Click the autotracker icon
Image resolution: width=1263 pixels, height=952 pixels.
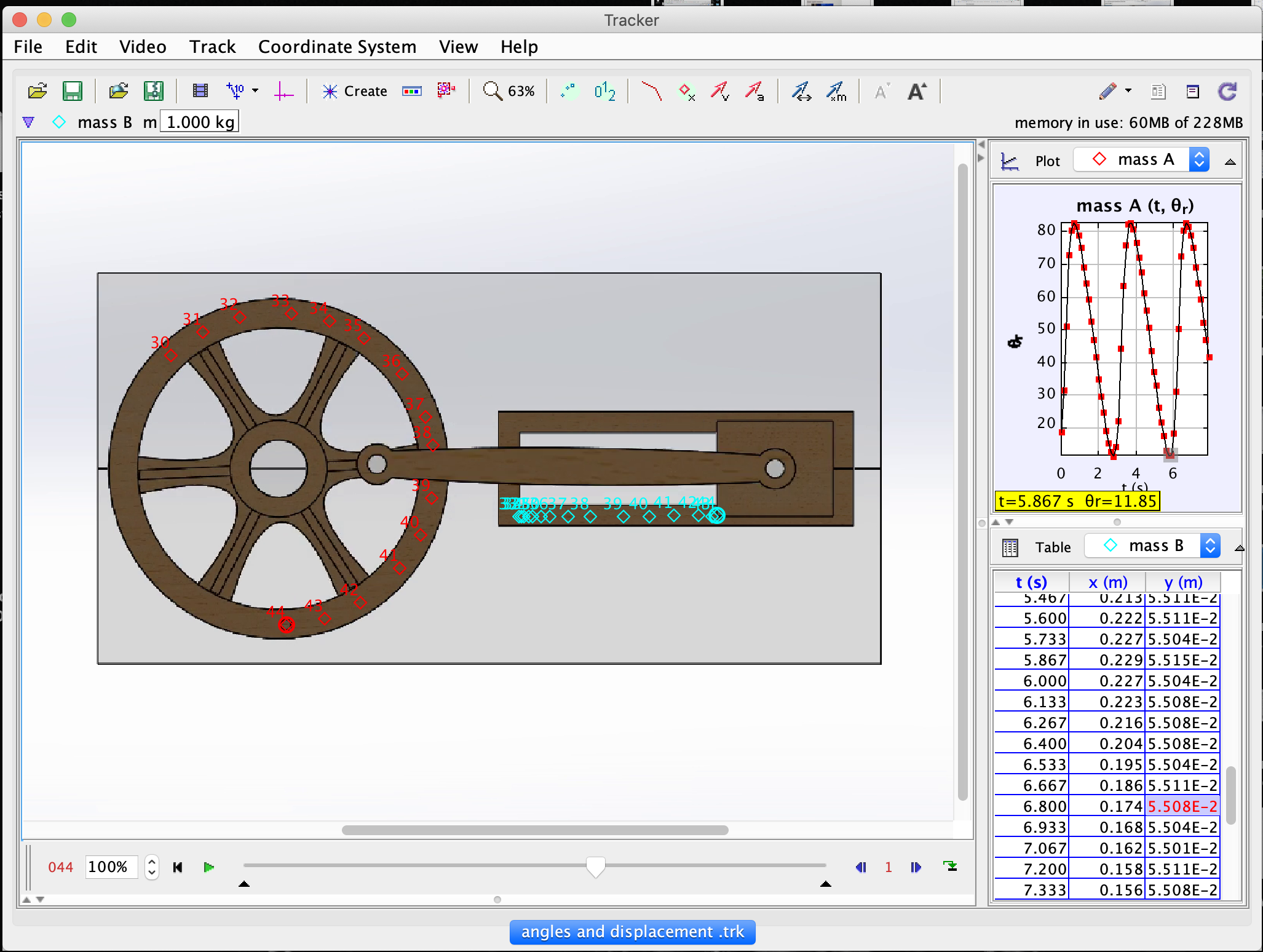446,91
